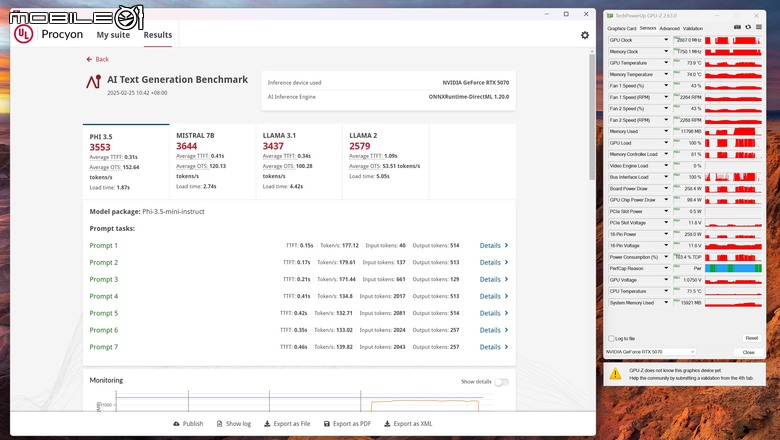This screenshot has height=440, width=780.
Task: Click the Publish cloud icon
Action: (x=176, y=424)
